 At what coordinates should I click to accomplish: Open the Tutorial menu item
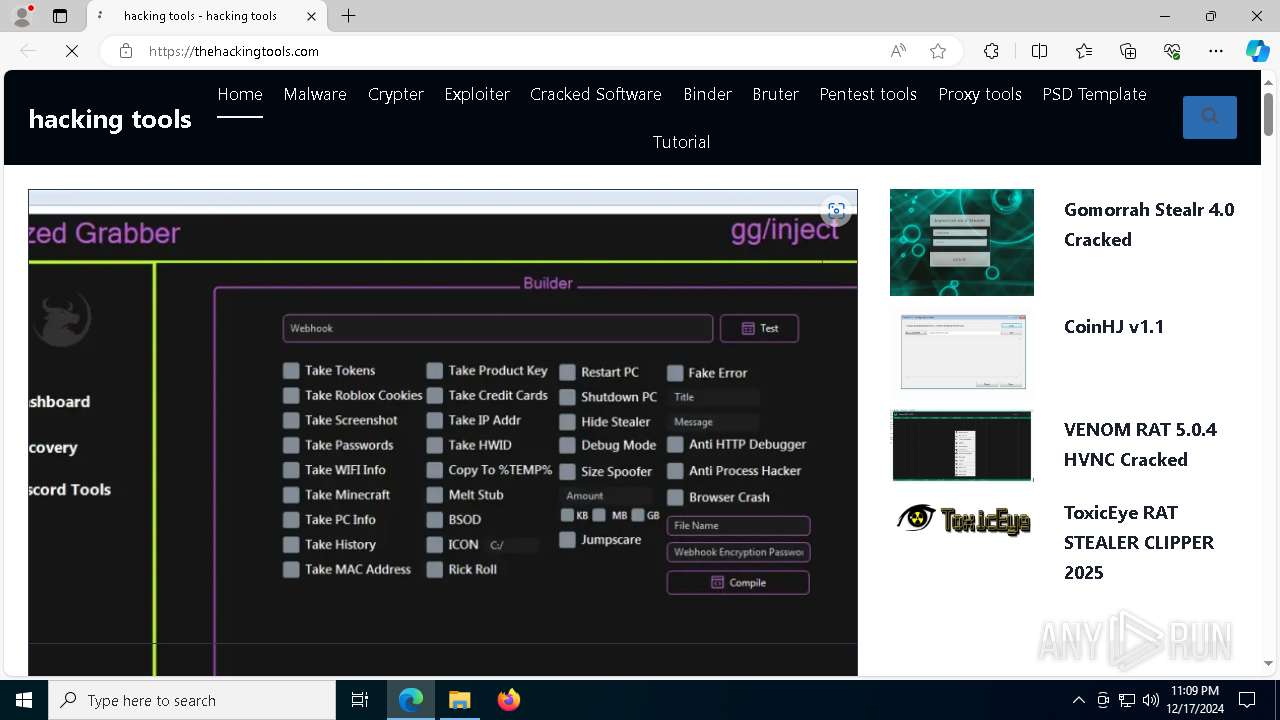pyautogui.click(x=681, y=142)
